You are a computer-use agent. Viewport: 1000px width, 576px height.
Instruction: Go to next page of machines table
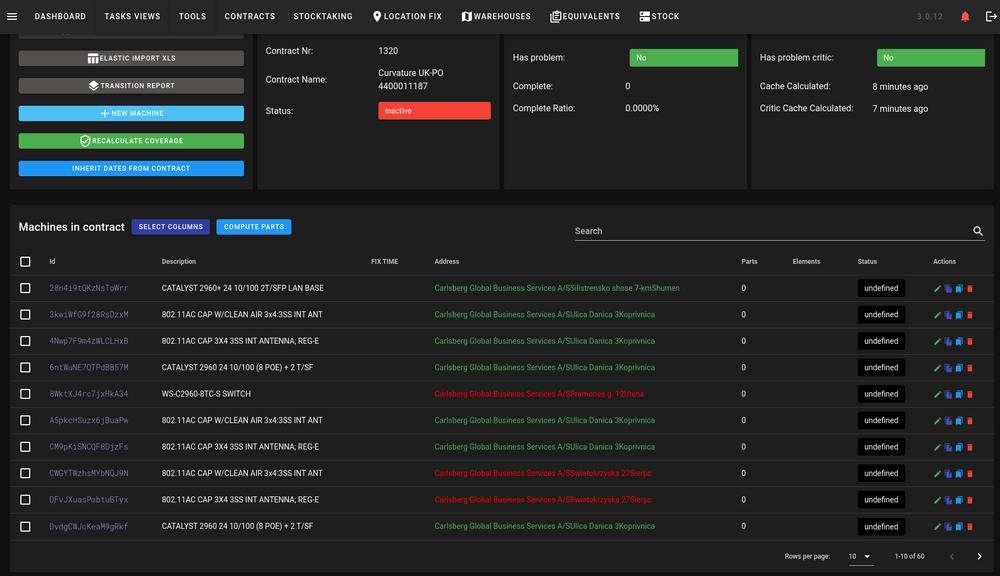(980, 557)
